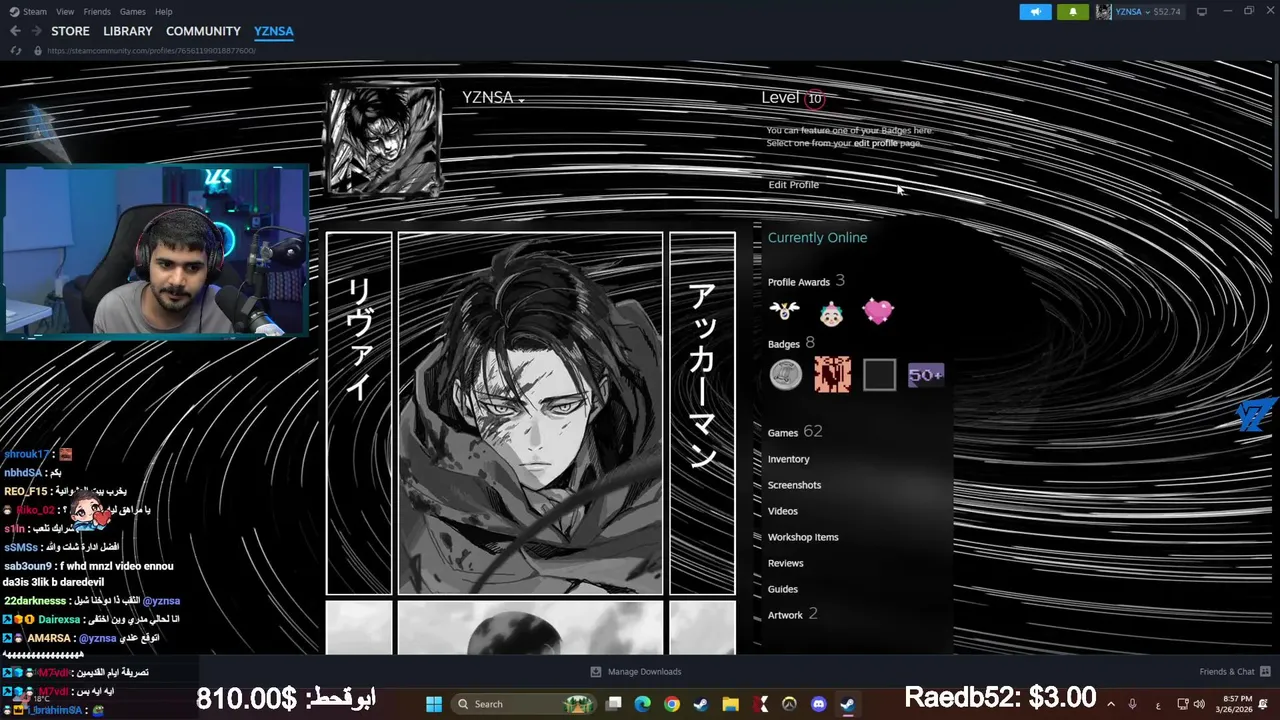Click the winged pendant profile award
Viewport: 1280px width, 720px height.
785,311
